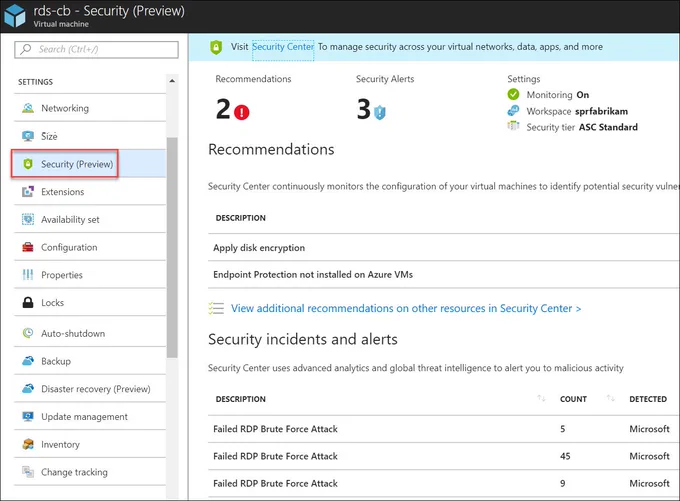The width and height of the screenshot is (680, 501).
Task: Open the Networking settings item
Action: pyautogui.click(x=90, y=108)
